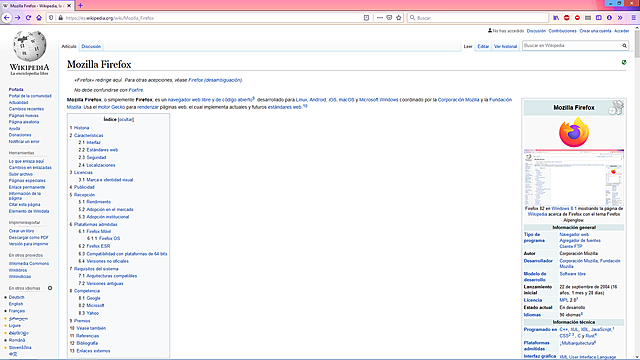Viewport: 640px width, 360px height.
Task: Open Navegador web link in infobox
Action: tap(574, 235)
